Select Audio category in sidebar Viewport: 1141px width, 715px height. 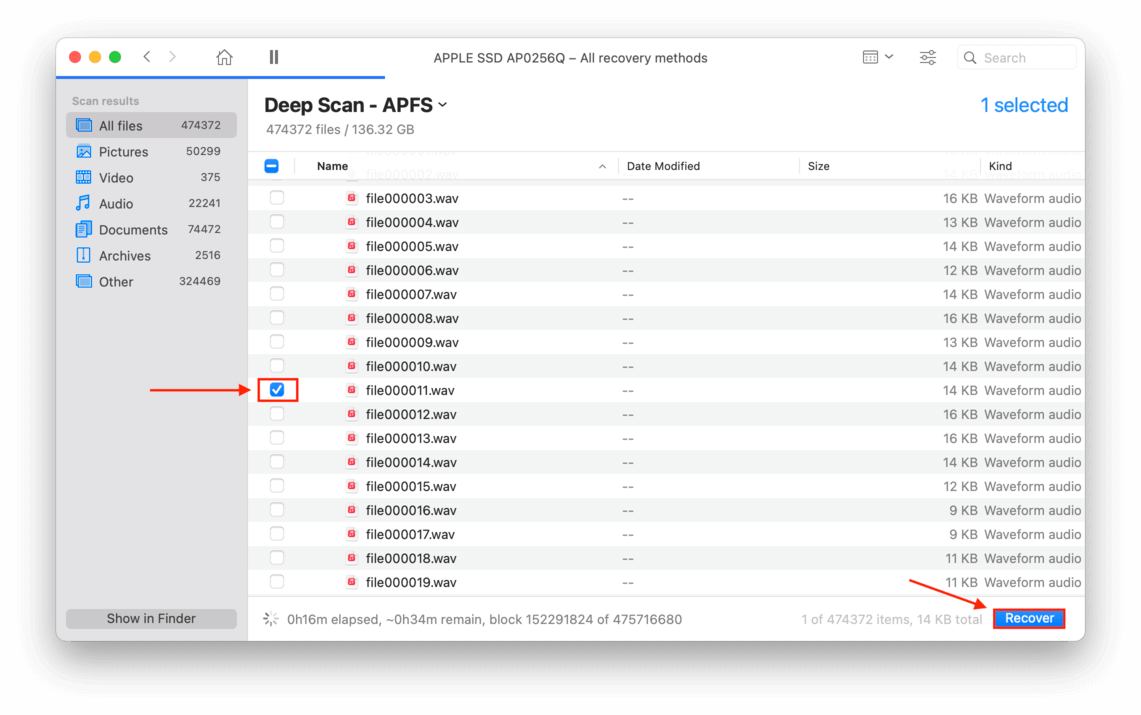pos(151,204)
